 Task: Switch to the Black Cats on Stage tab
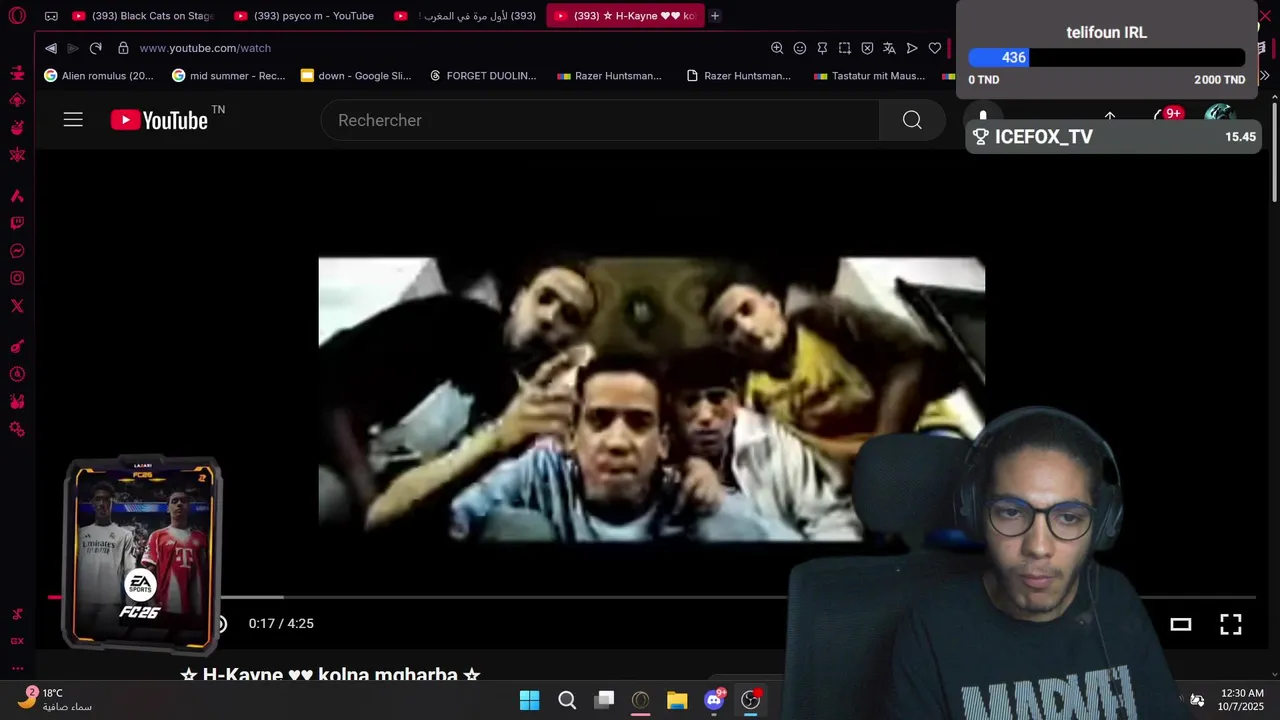(143, 16)
